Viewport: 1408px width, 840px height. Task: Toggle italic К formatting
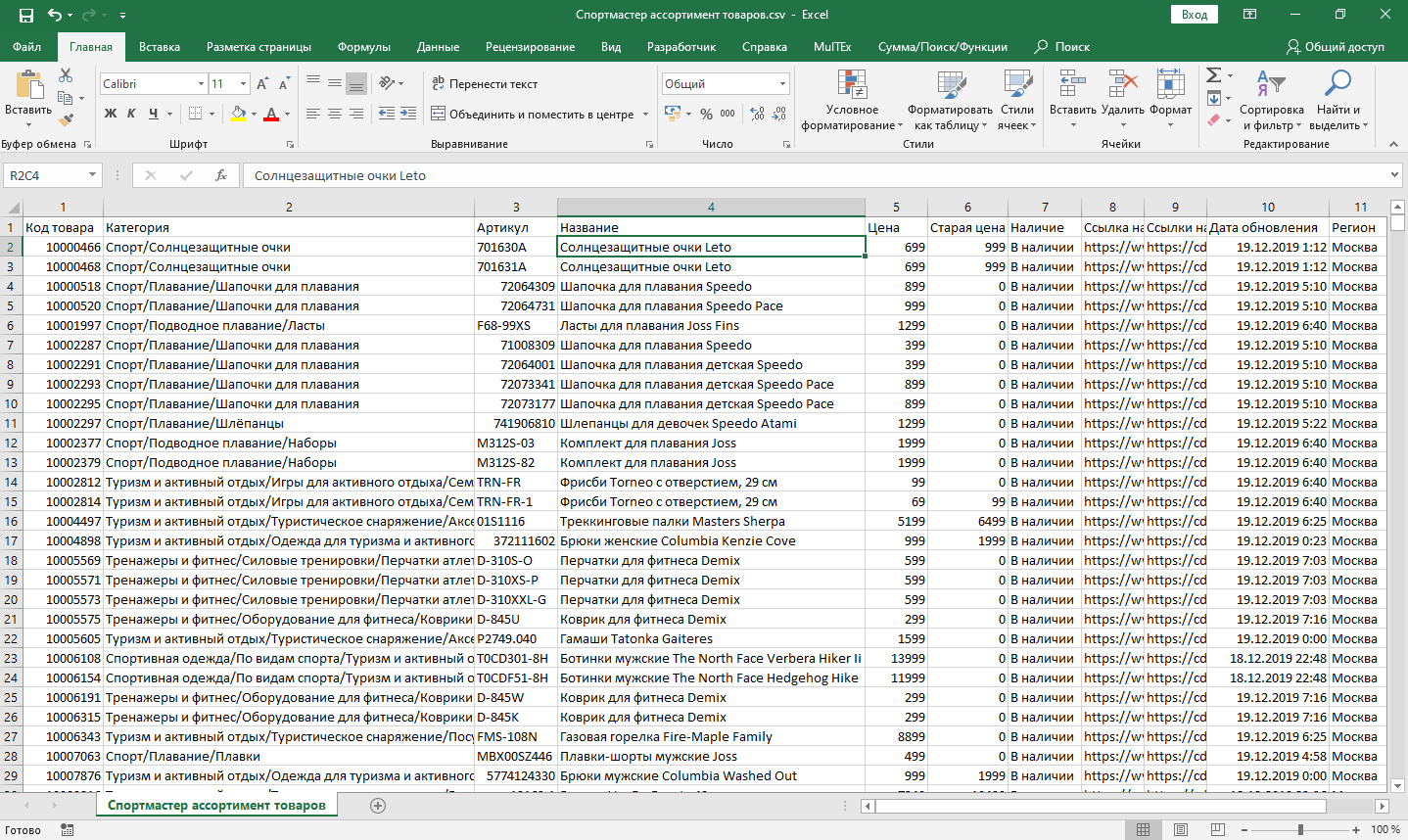coord(132,115)
